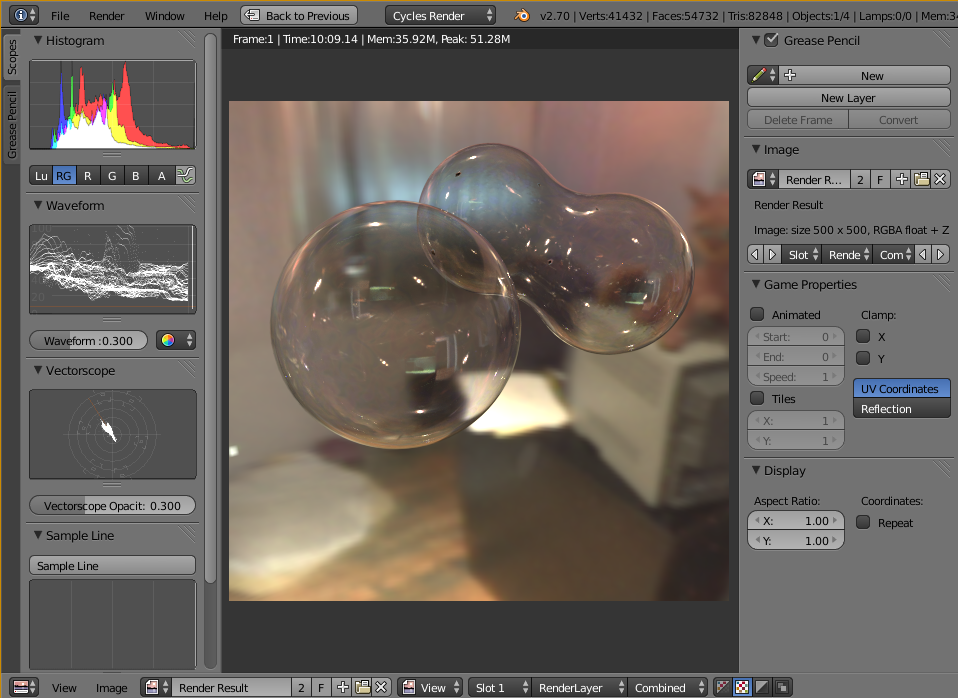Image resolution: width=958 pixels, height=698 pixels.
Task: Click fake user F button in Image panel
Action: pyautogui.click(x=880, y=179)
